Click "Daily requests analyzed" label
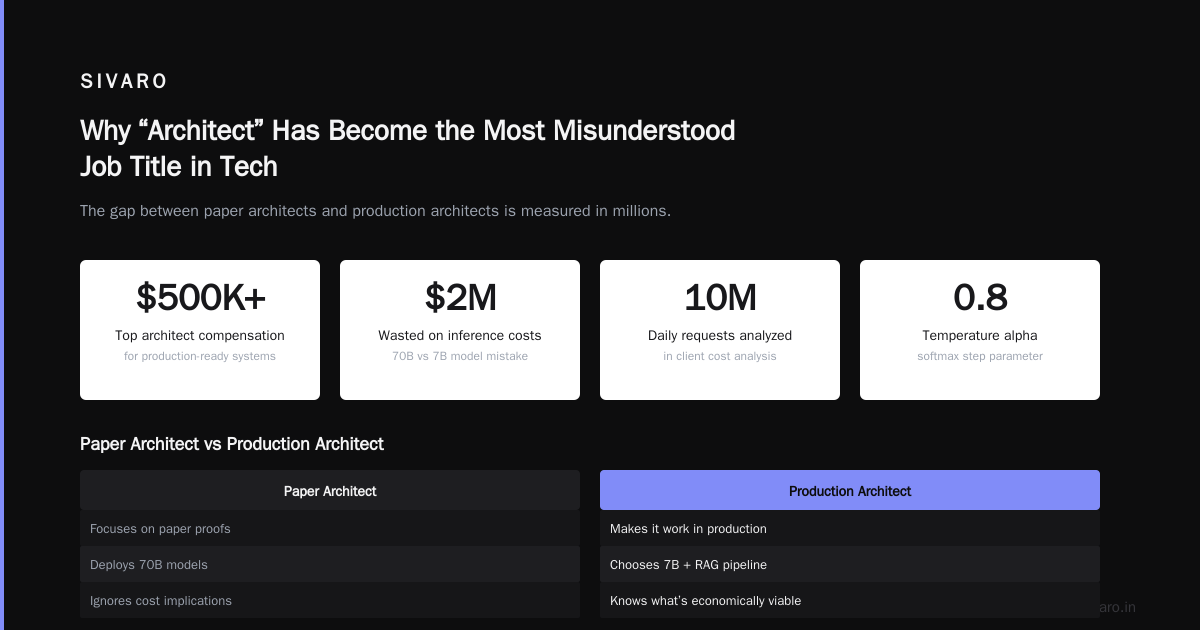The height and width of the screenshot is (630, 1200). point(720,336)
